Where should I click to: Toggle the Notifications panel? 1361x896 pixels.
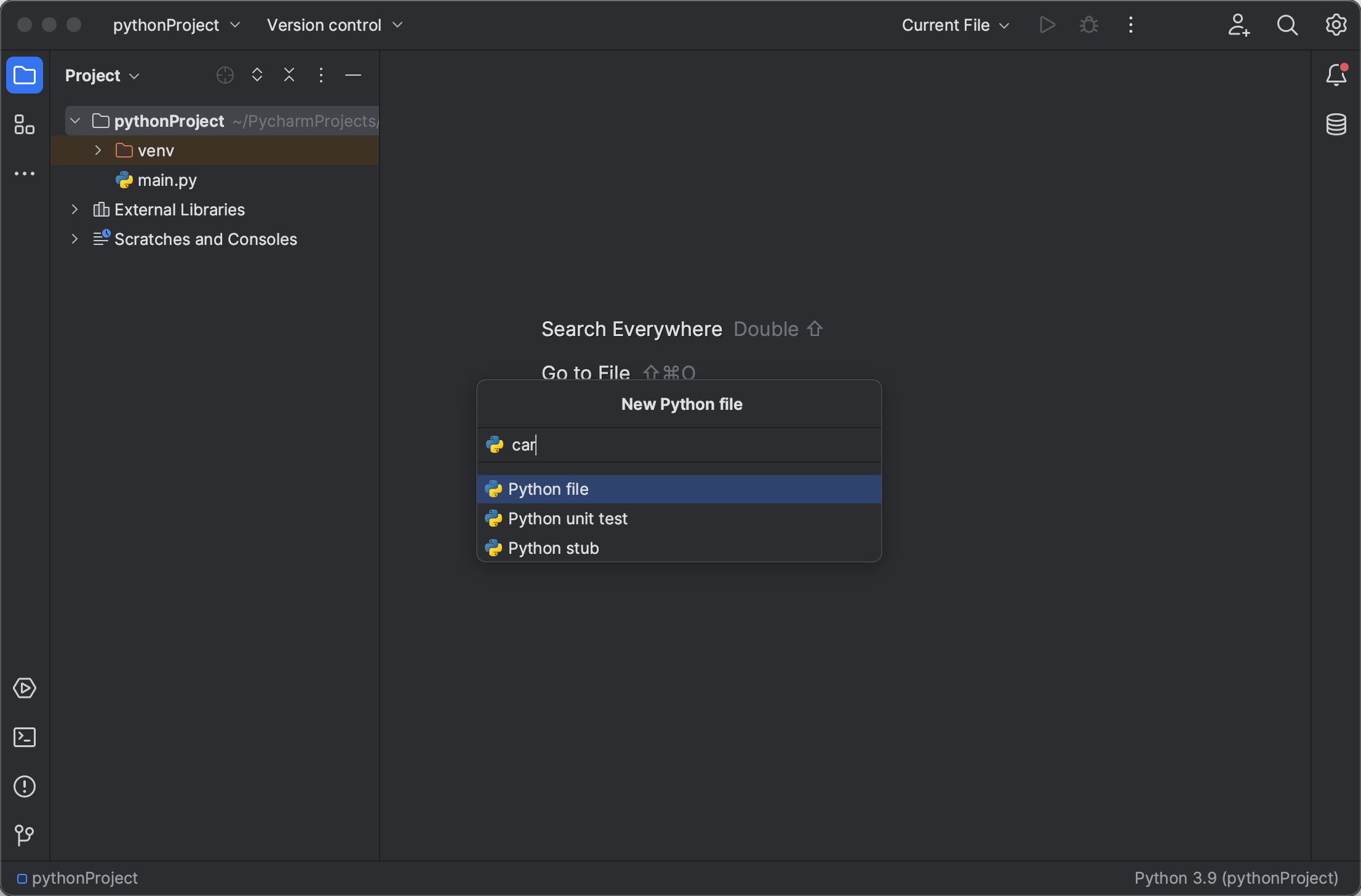point(1336,74)
